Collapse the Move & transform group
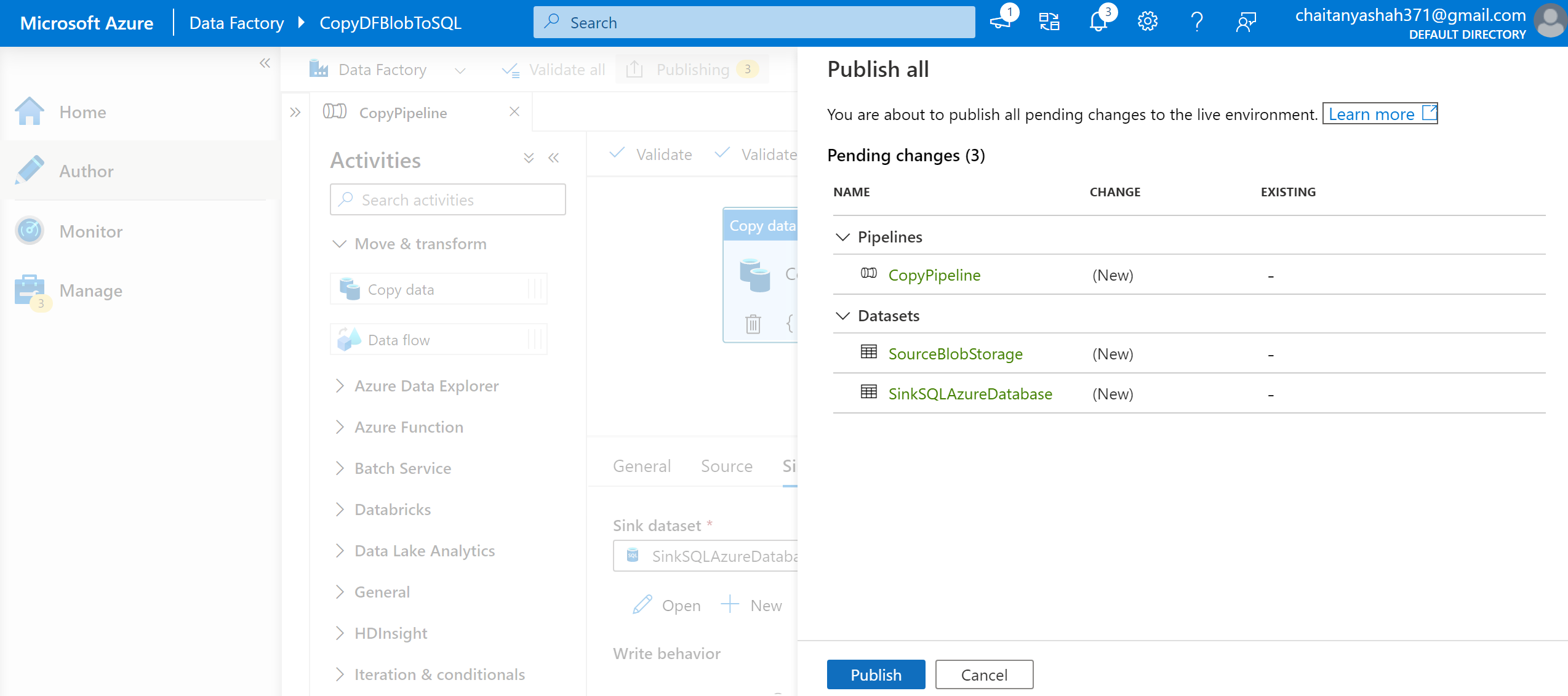The height and width of the screenshot is (696, 1568). point(339,244)
